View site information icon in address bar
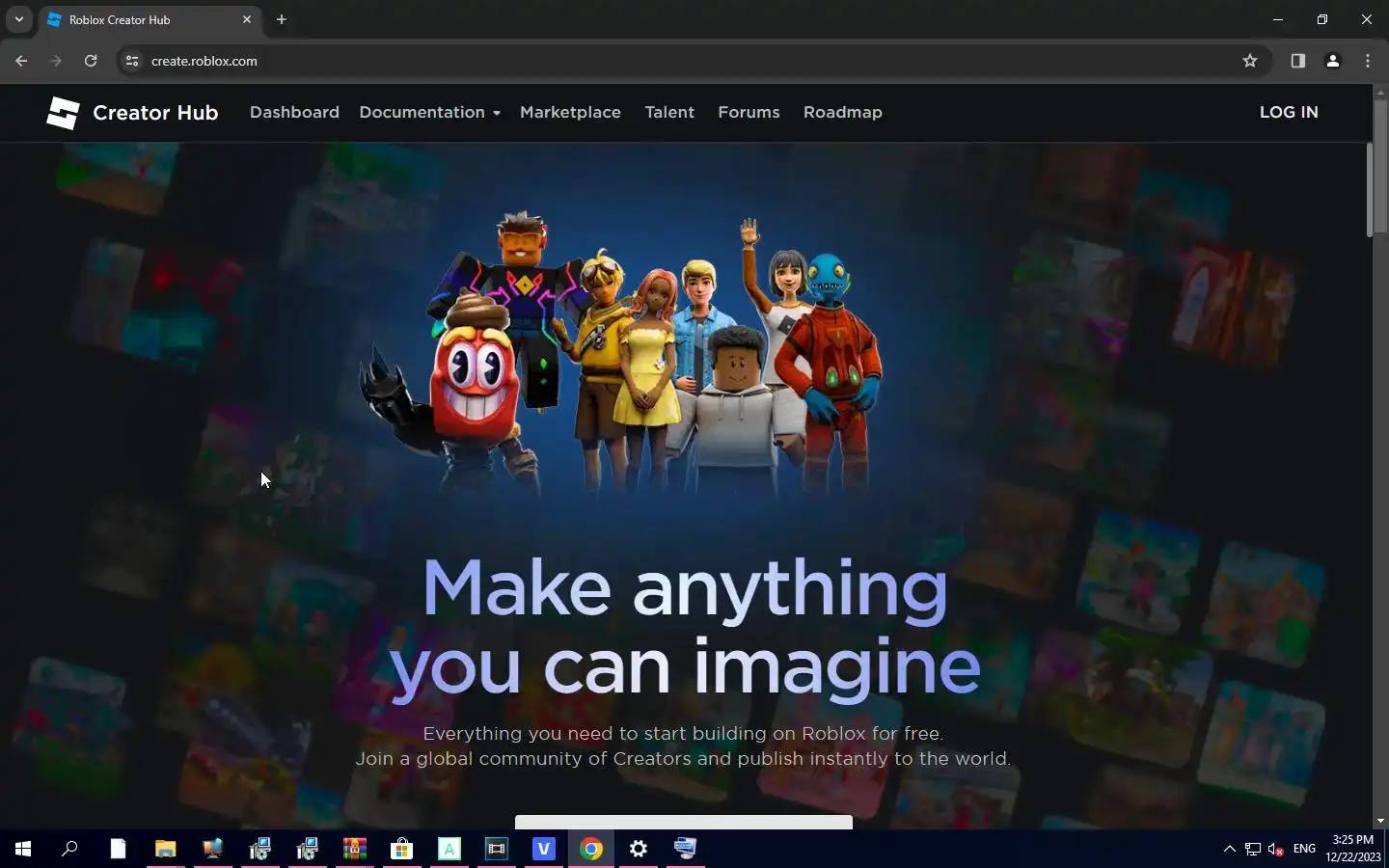Screen dimensions: 1389x868 [x=132, y=61]
